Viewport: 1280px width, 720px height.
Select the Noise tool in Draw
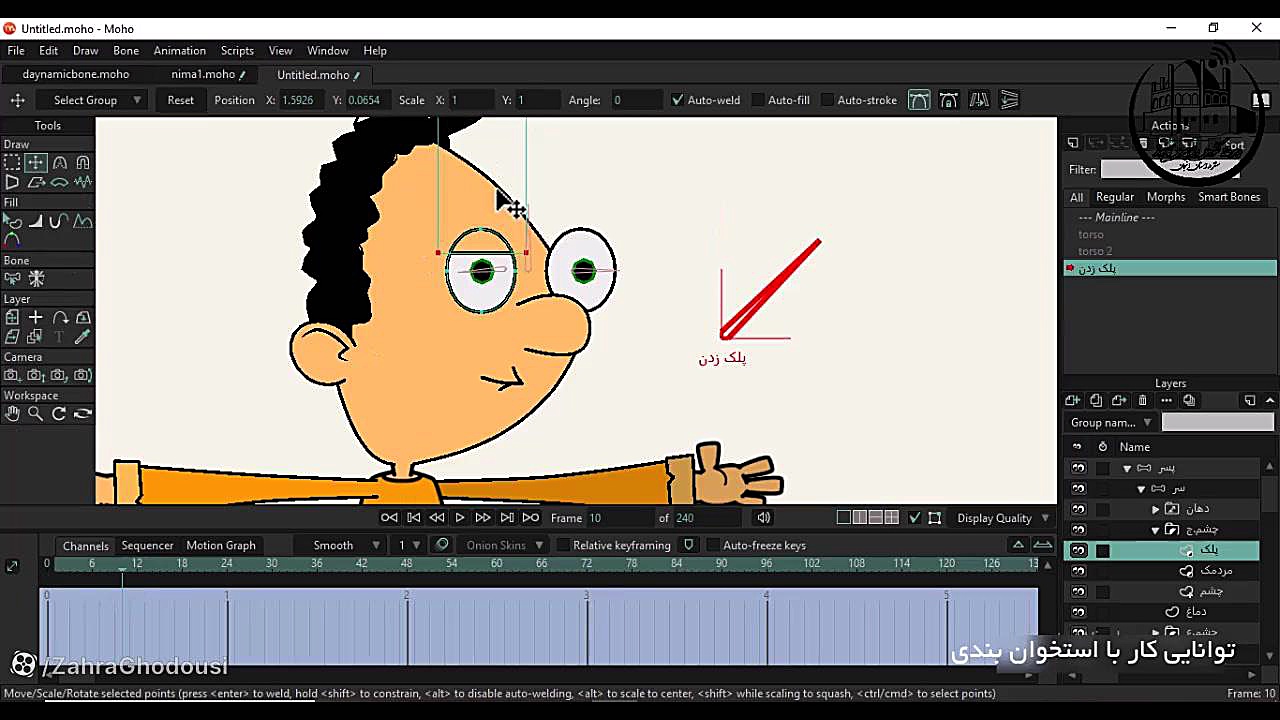pyautogui.click(x=83, y=182)
